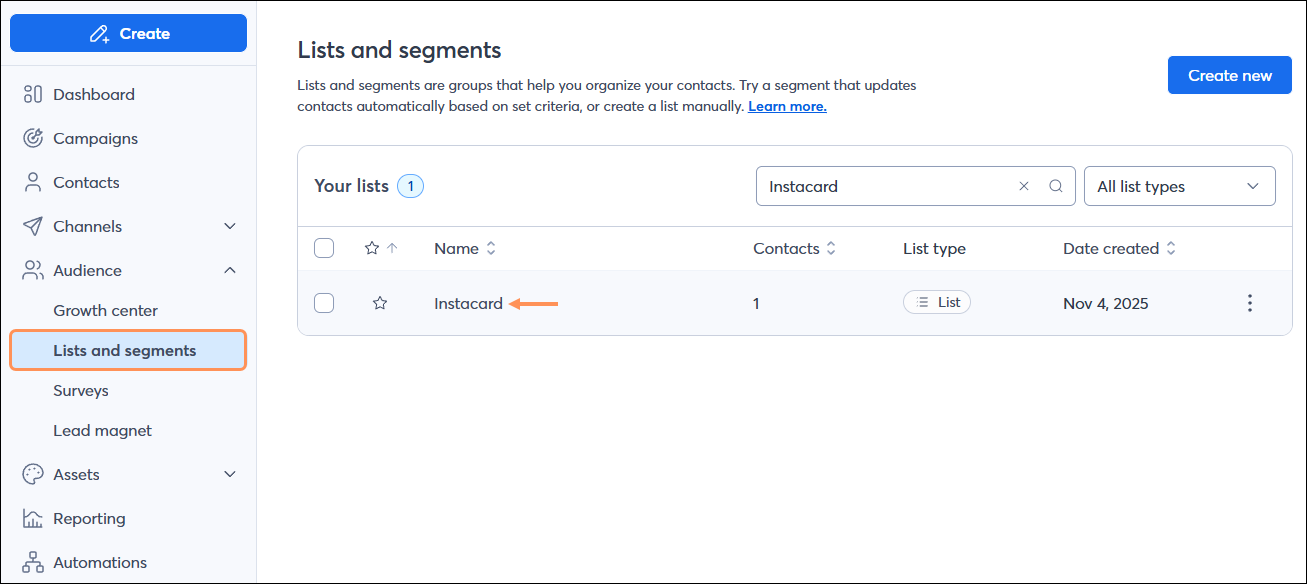The height and width of the screenshot is (584, 1307).
Task: Click the magnifier icon to search lists
Action: [x=1056, y=185]
